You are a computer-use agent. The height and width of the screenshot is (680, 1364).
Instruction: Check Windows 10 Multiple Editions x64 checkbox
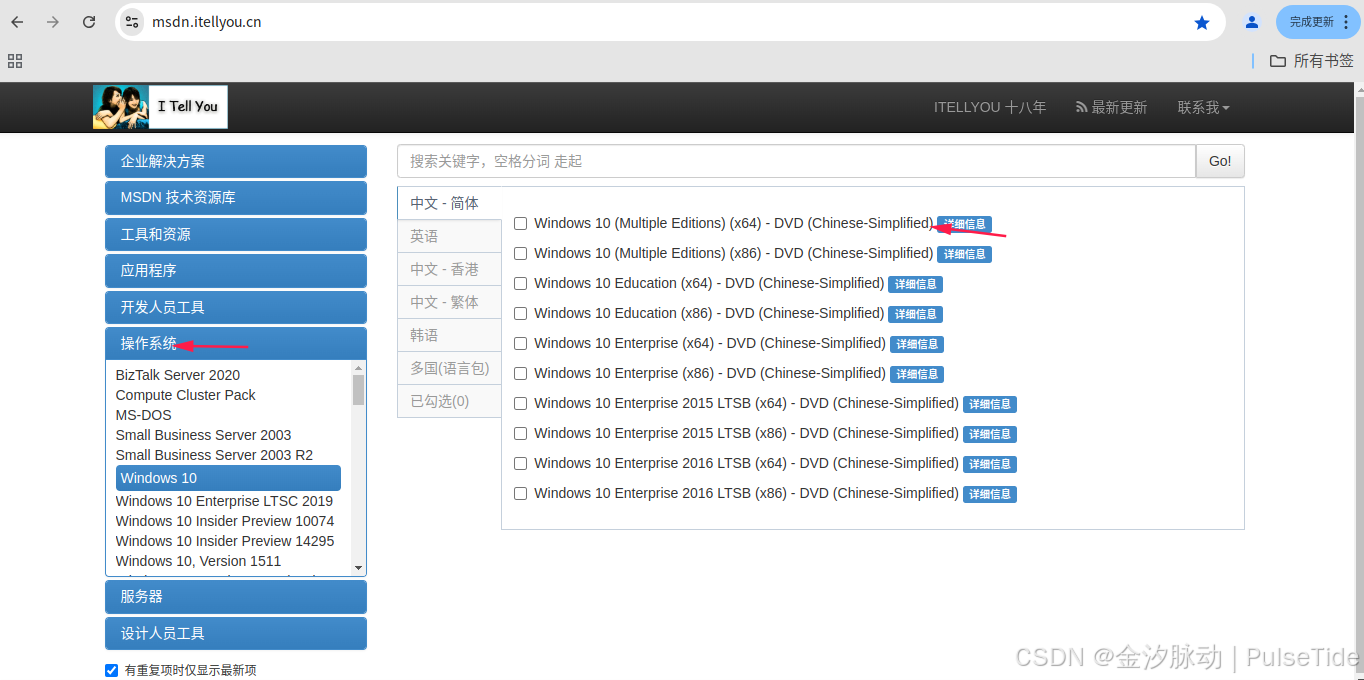tap(520, 224)
